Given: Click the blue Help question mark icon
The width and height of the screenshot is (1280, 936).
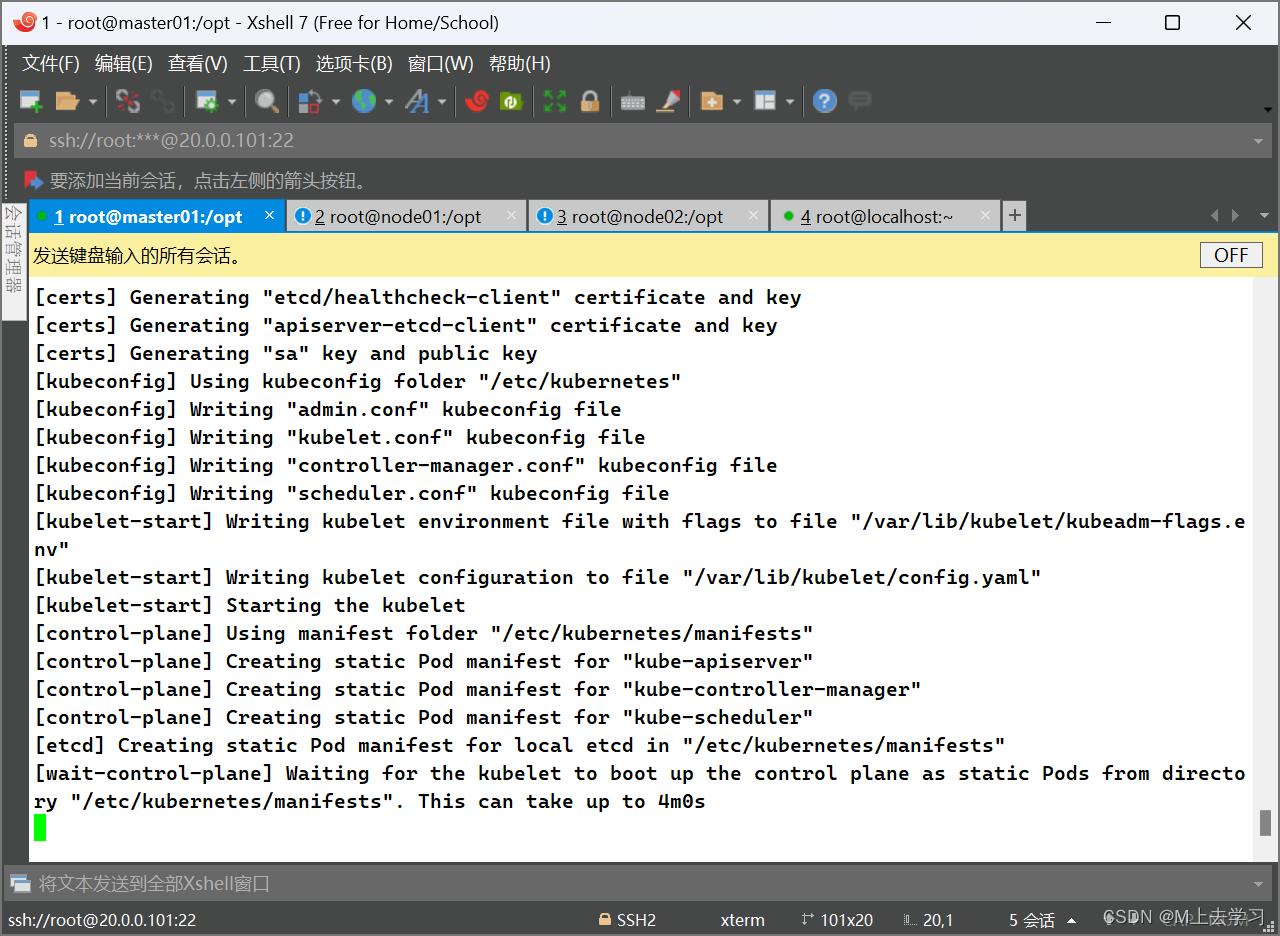Looking at the screenshot, I should tap(824, 101).
